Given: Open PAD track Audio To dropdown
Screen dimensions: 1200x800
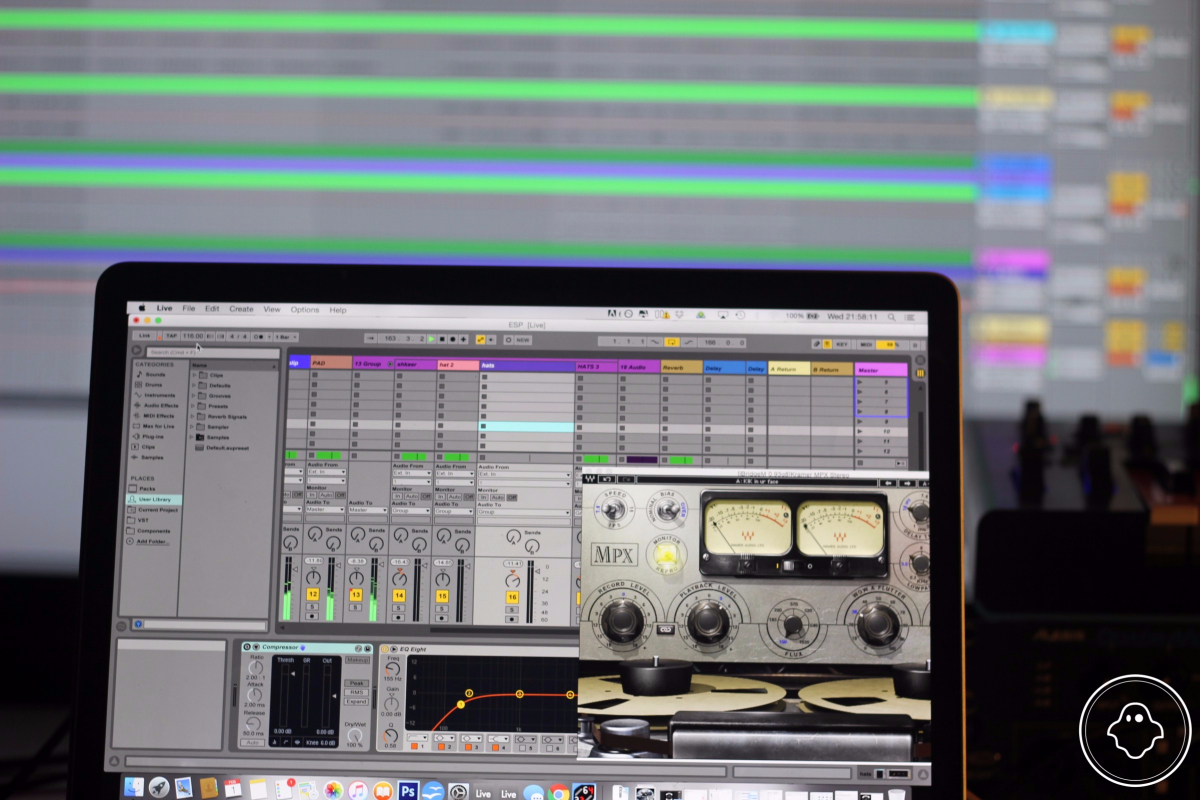Looking at the screenshot, I should tap(325, 509).
